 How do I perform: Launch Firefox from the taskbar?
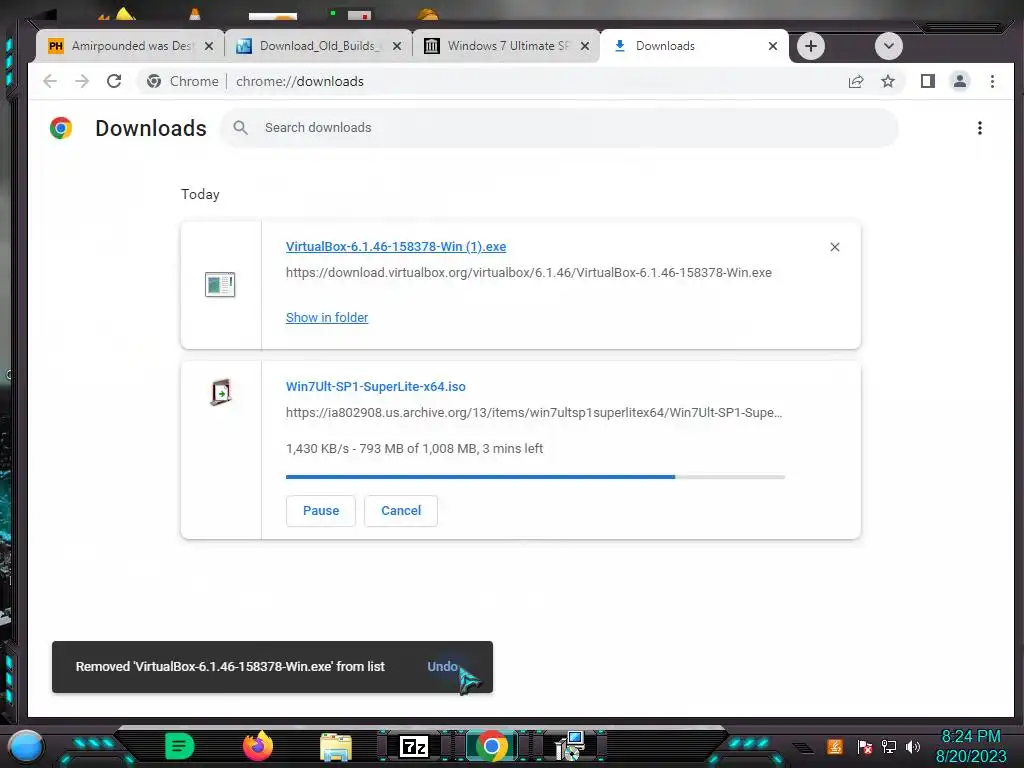pyautogui.click(x=257, y=746)
